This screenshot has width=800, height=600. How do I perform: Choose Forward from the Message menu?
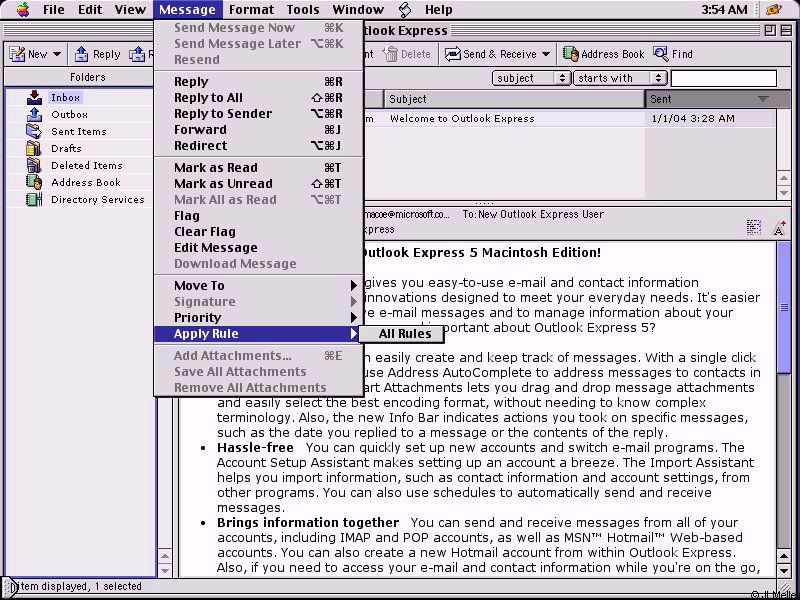pyautogui.click(x=259, y=130)
